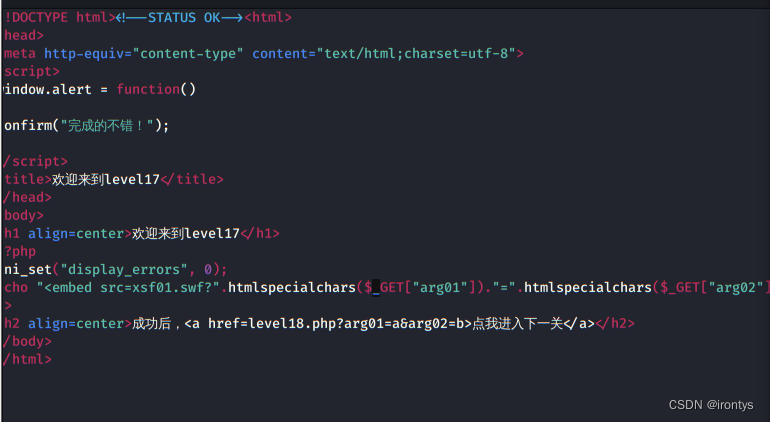Click the opening head tag
The height and width of the screenshot is (422, 770).
point(24,35)
